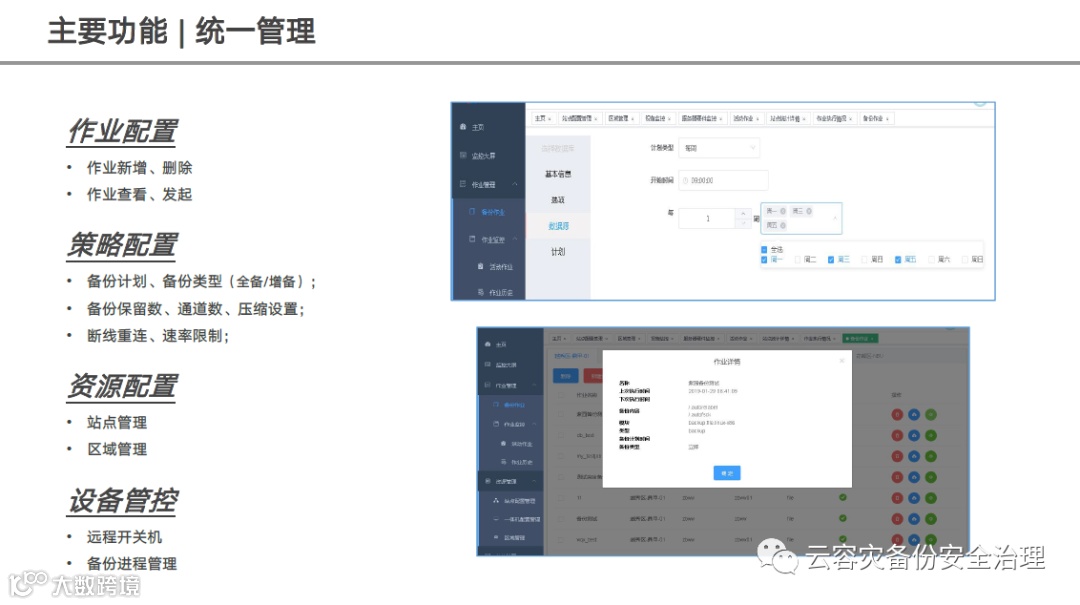
Task: Click red delete icon in 备份测试 row
Action: 897,518
